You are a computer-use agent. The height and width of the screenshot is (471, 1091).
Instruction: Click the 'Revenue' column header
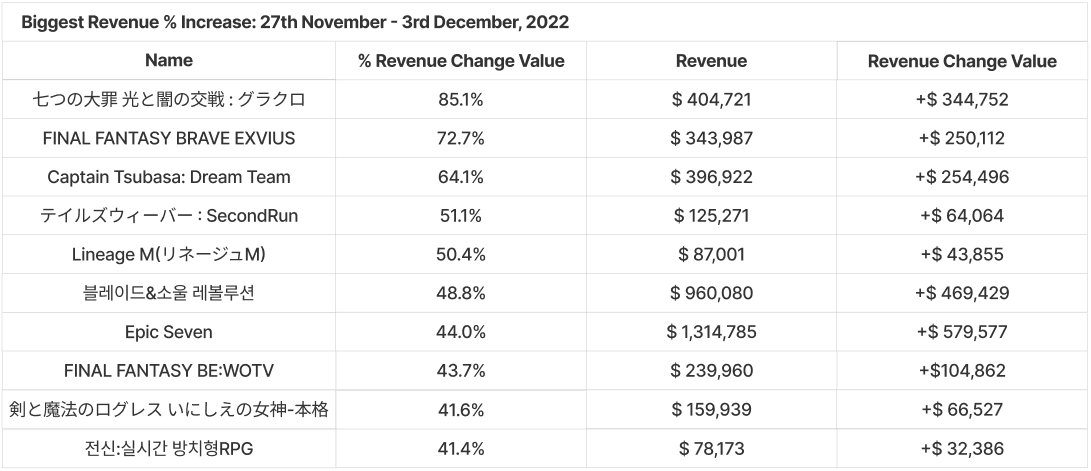tap(712, 61)
